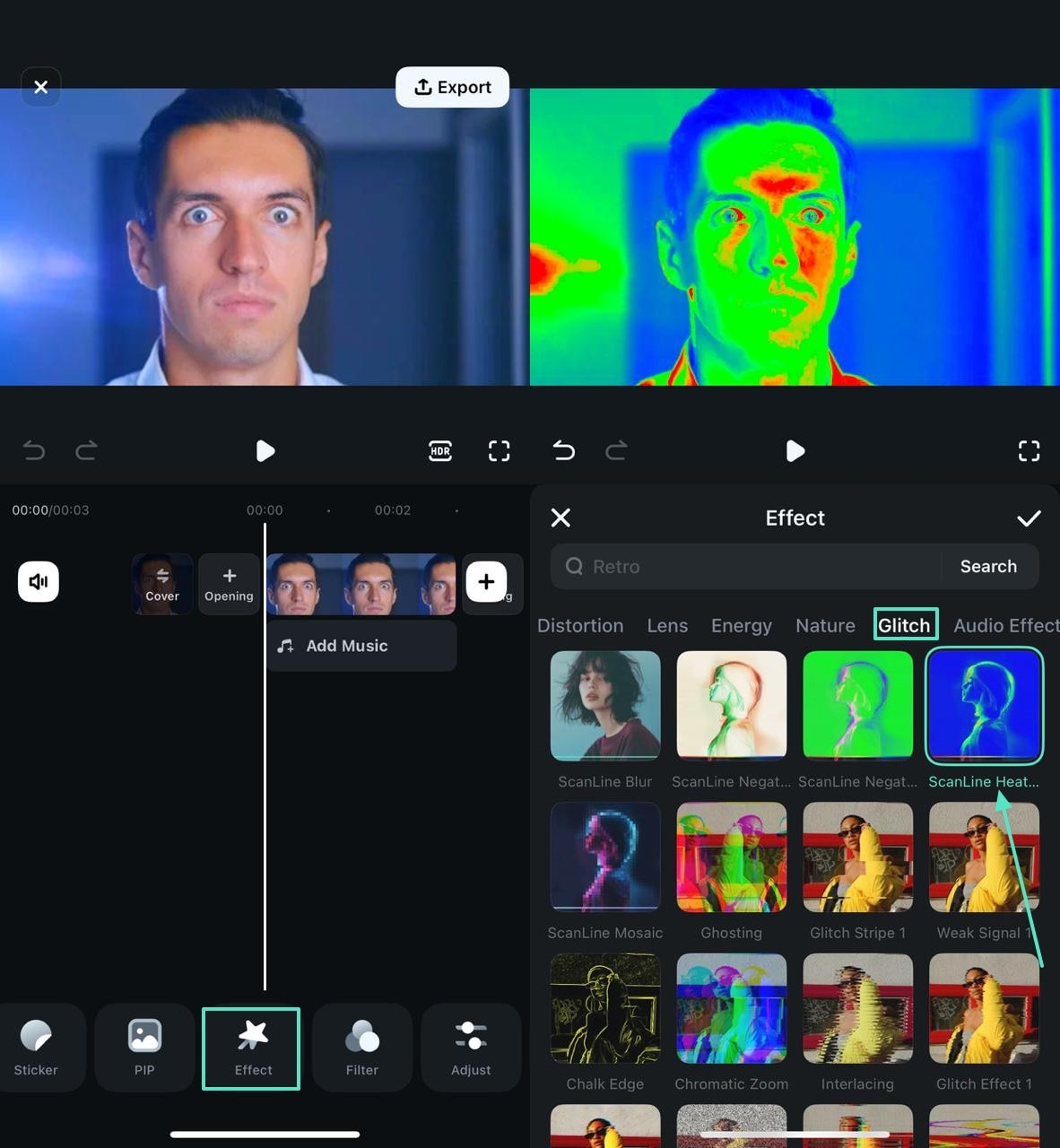
Task: Mute the clip audio with speaker icon
Action: click(39, 581)
